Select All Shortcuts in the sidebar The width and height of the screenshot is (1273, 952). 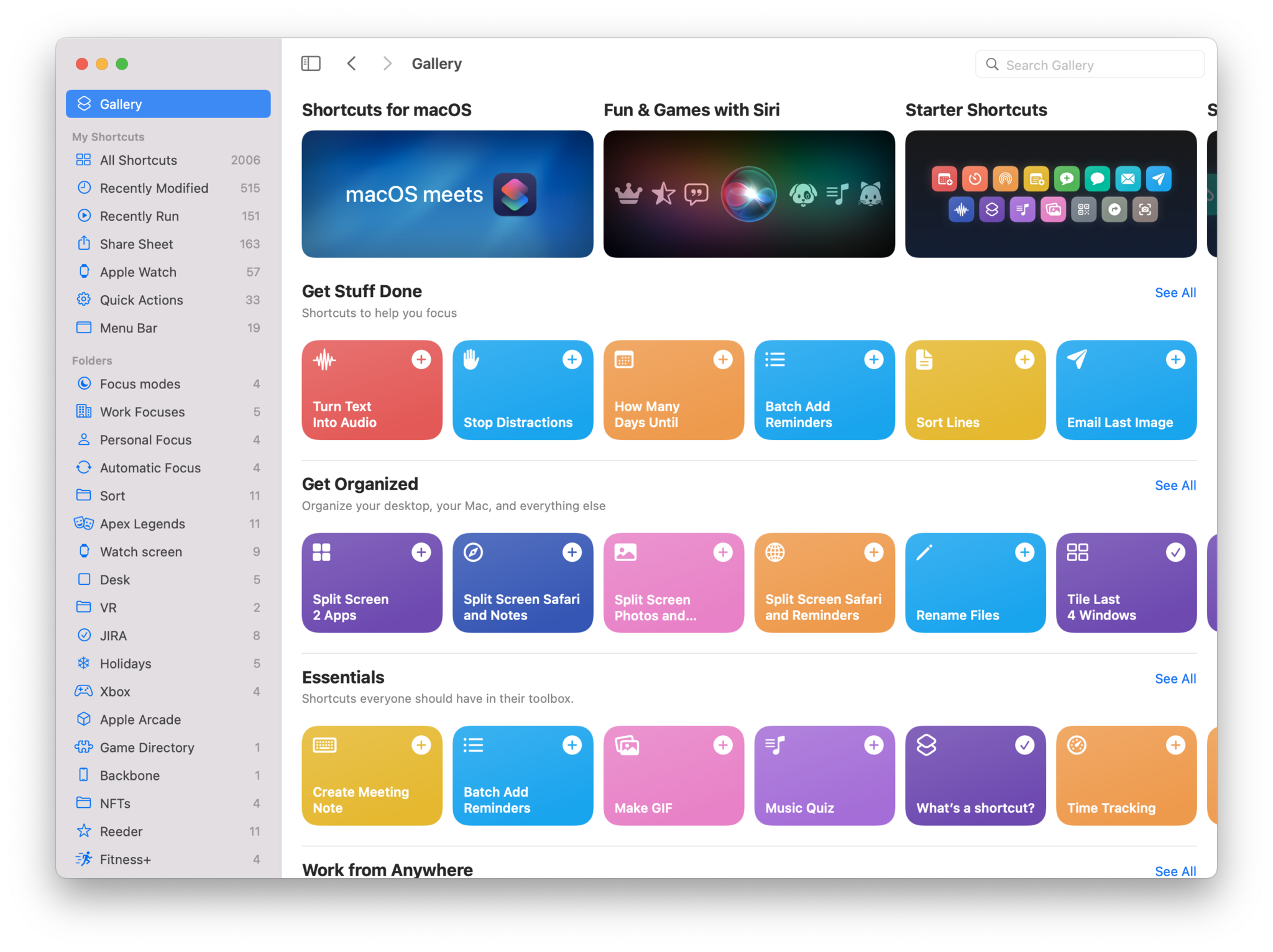pyautogui.click(x=168, y=160)
